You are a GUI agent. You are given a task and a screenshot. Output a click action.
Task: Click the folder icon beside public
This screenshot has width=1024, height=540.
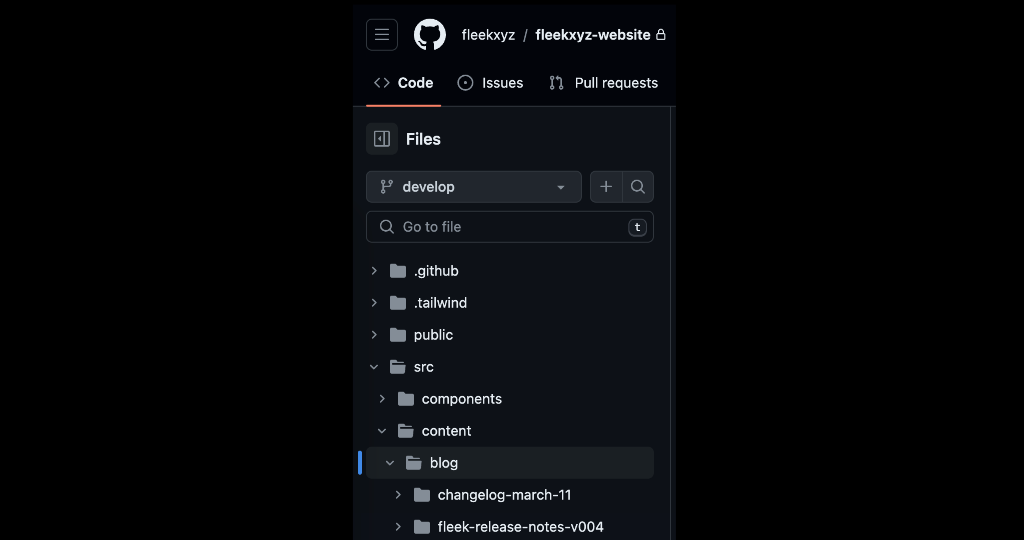click(x=398, y=334)
